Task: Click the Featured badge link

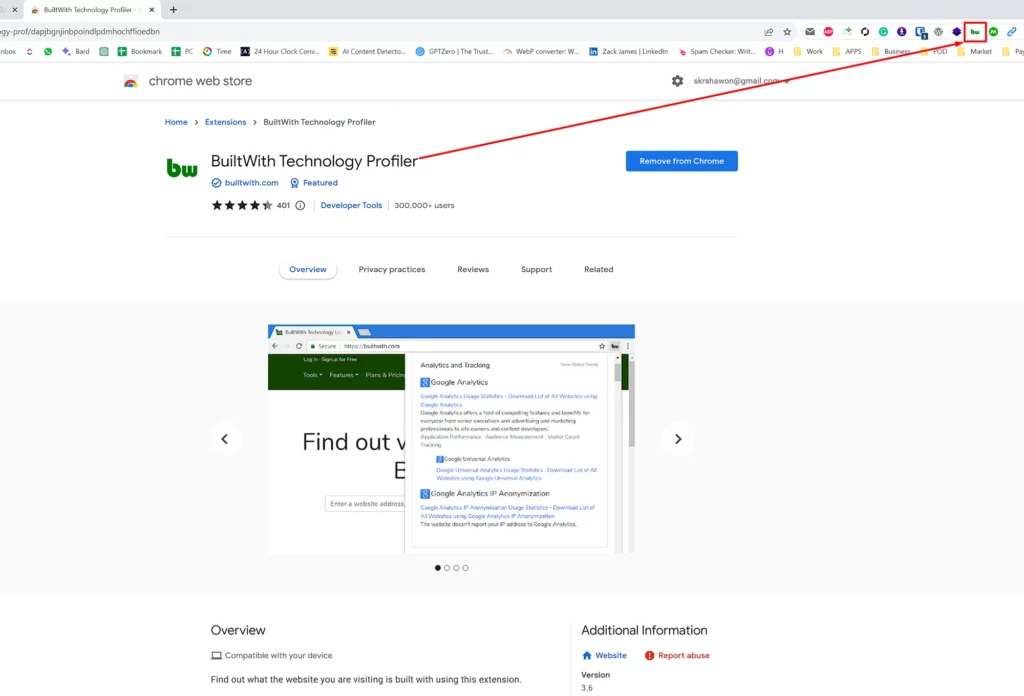Action: tap(313, 183)
